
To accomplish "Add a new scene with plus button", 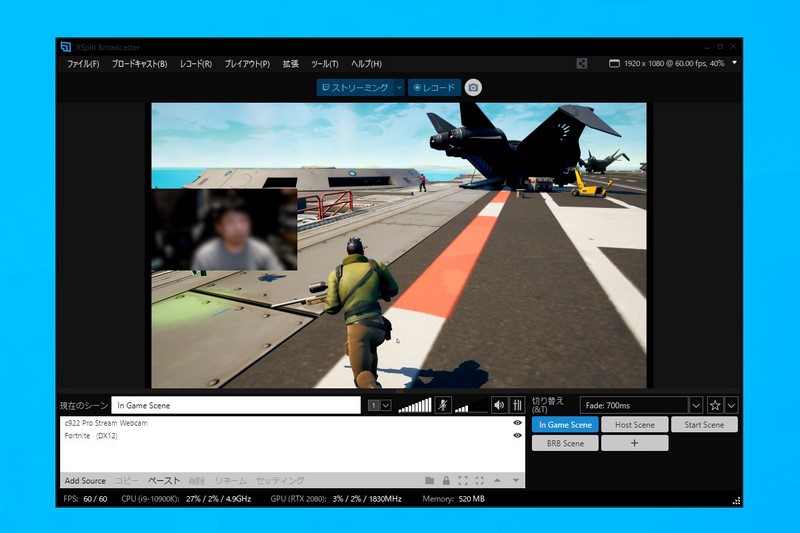I will [x=635, y=443].
